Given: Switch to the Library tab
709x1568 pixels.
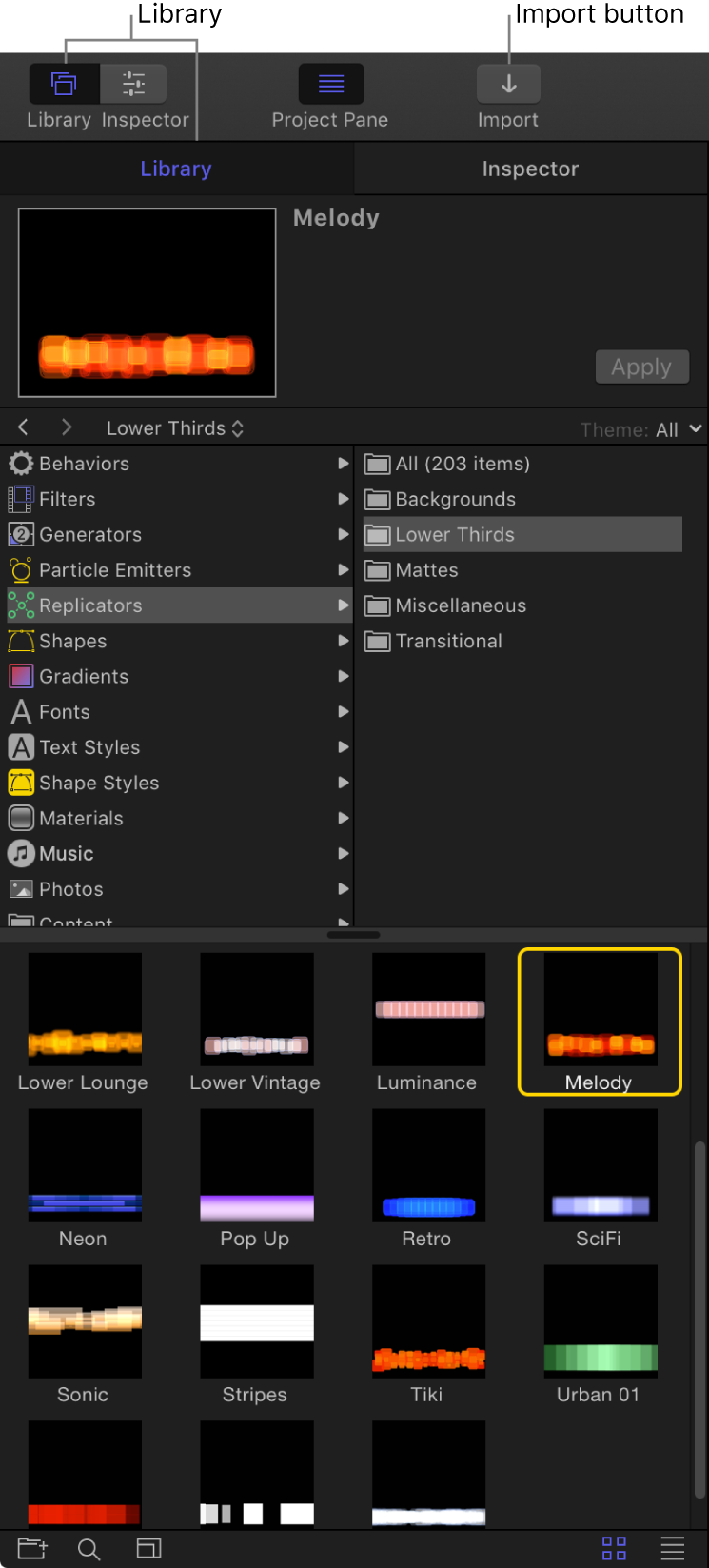Looking at the screenshot, I should click(x=176, y=169).
